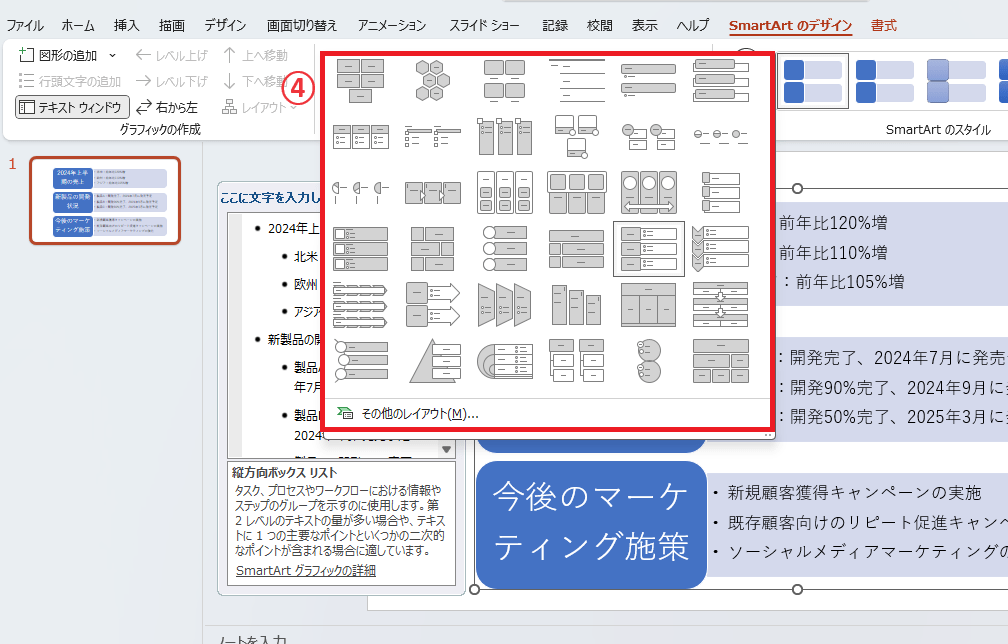Select the Stacked List layout with circles

(x=649, y=136)
